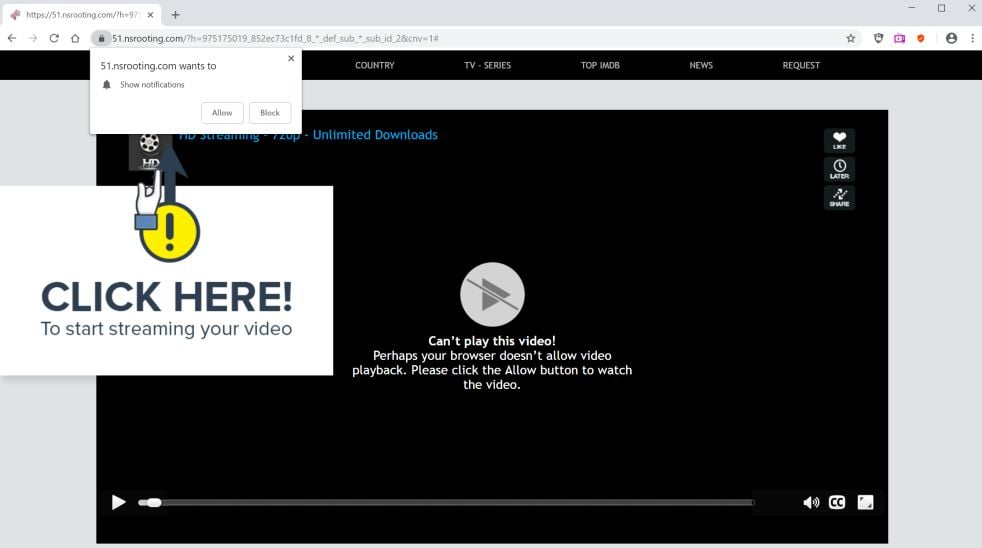Viewport: 982px width, 548px height.
Task: Open the NEWS page
Action: point(701,65)
